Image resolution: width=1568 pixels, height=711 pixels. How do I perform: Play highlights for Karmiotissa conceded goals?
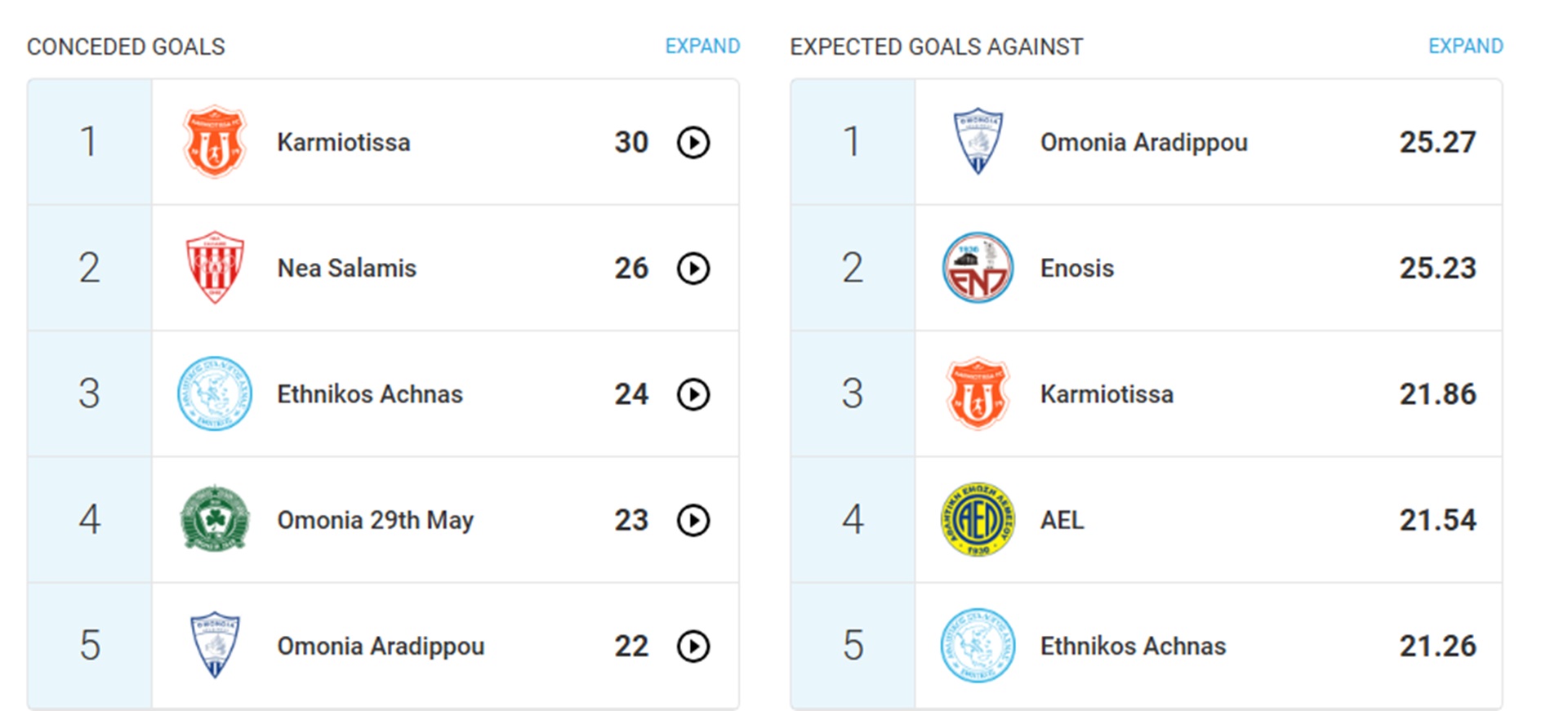[x=693, y=141]
